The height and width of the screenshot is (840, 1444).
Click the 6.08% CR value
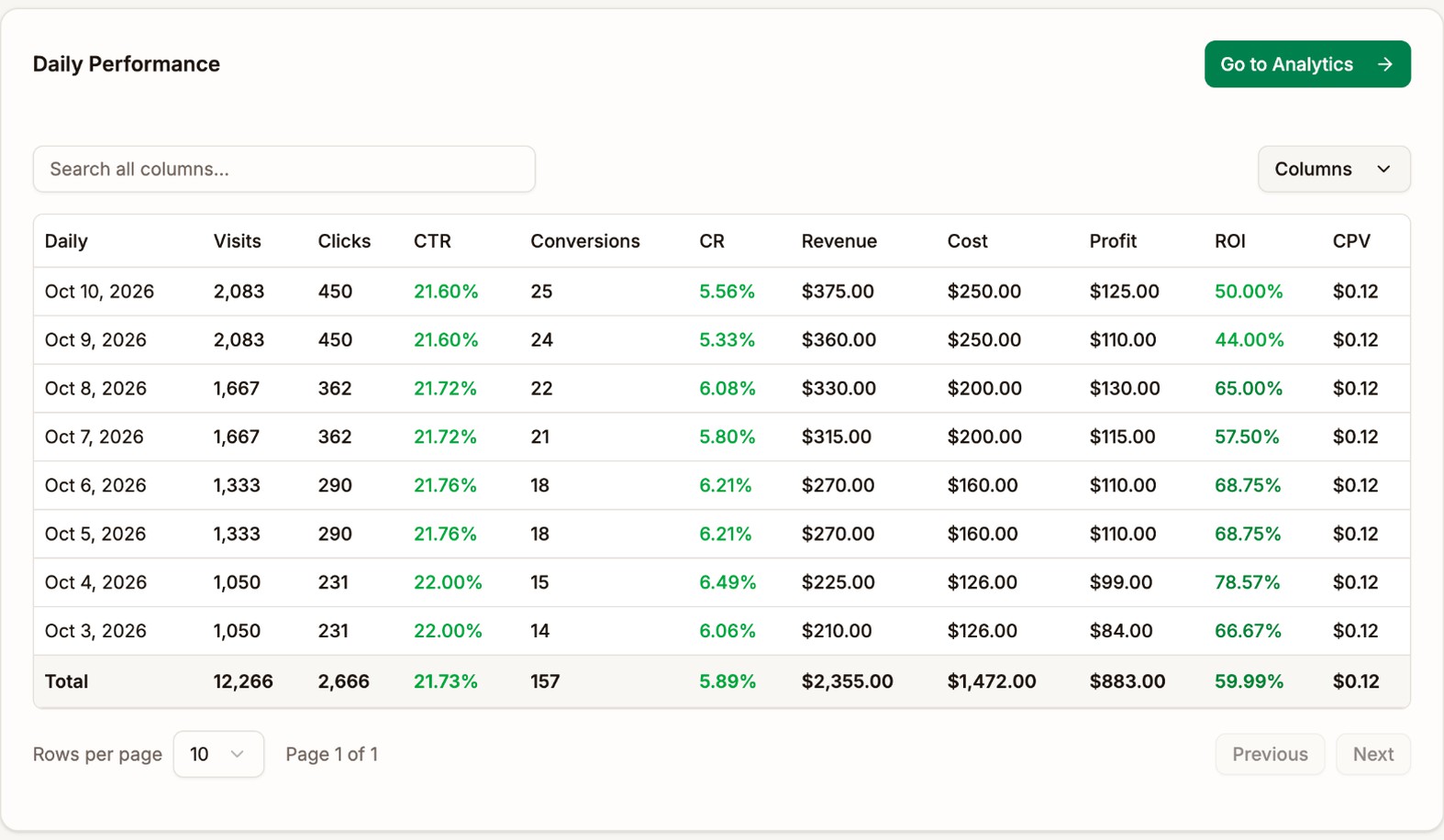(728, 389)
